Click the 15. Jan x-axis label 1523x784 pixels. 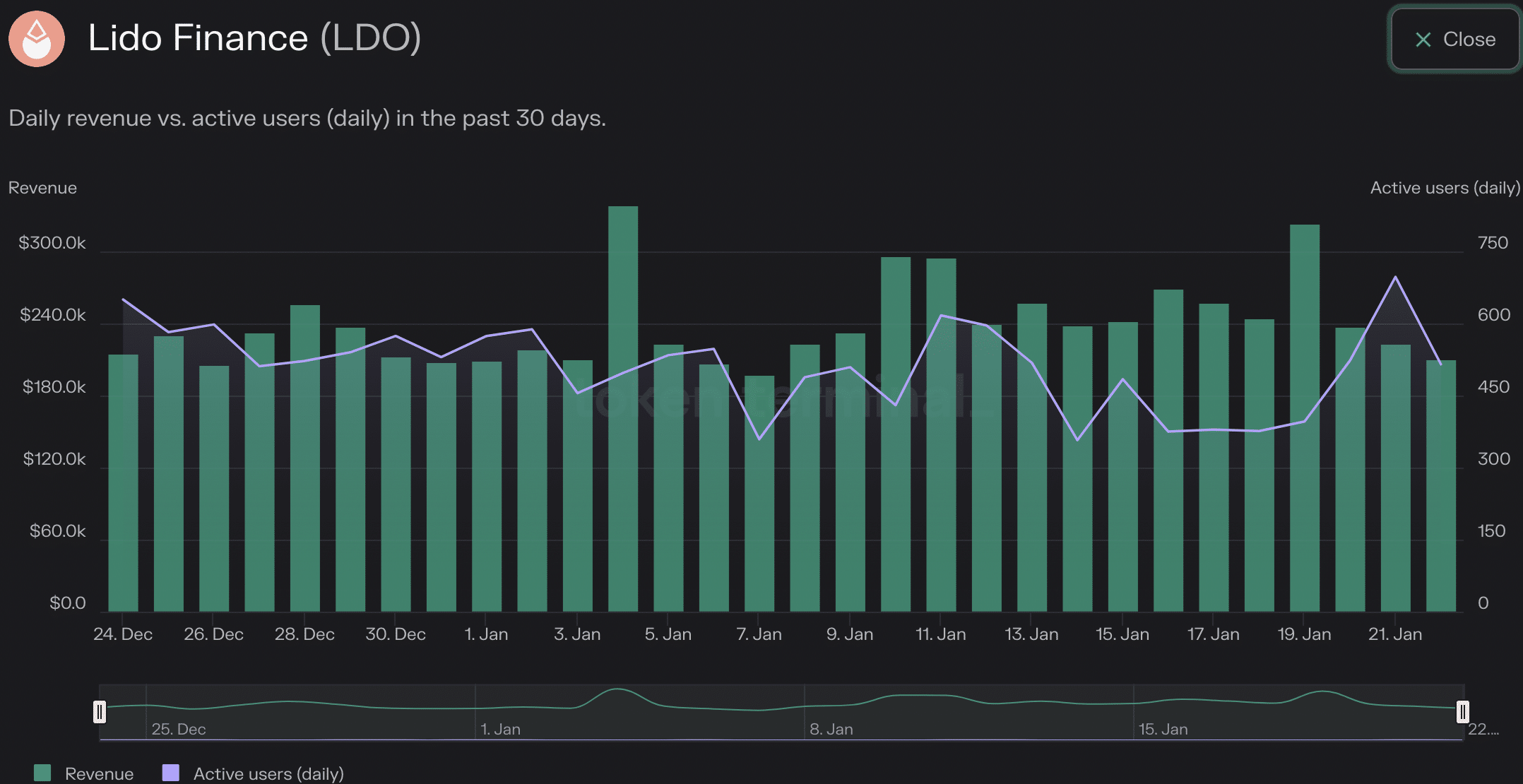coord(1122,634)
